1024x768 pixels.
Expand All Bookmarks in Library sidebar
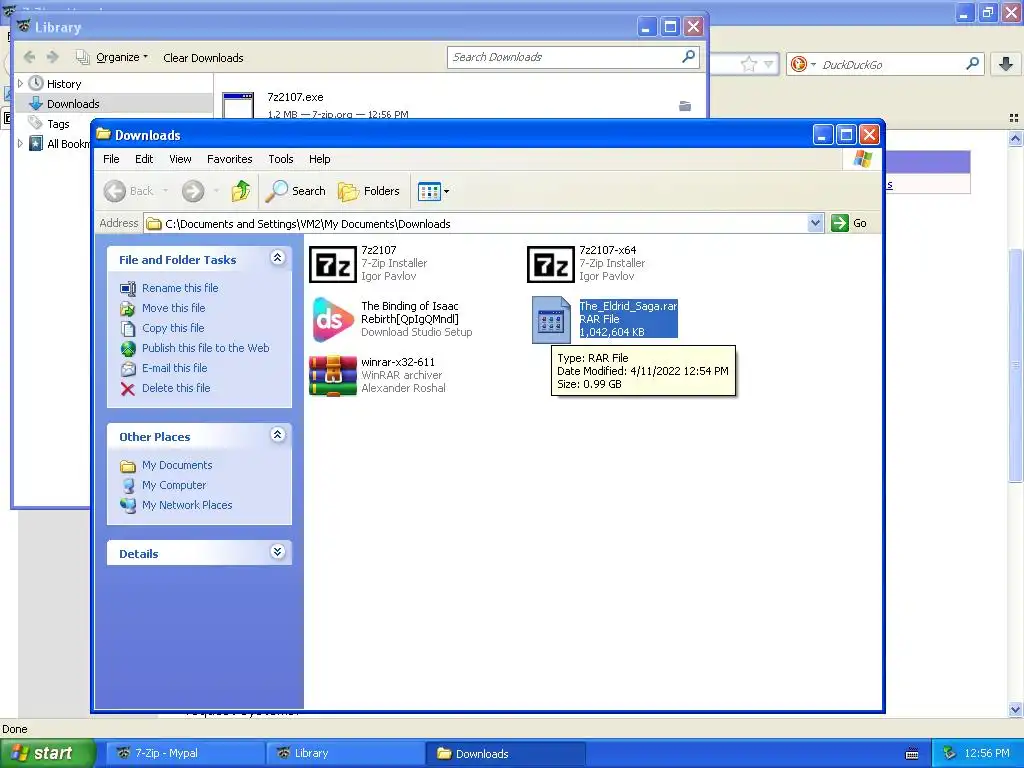pos(20,144)
